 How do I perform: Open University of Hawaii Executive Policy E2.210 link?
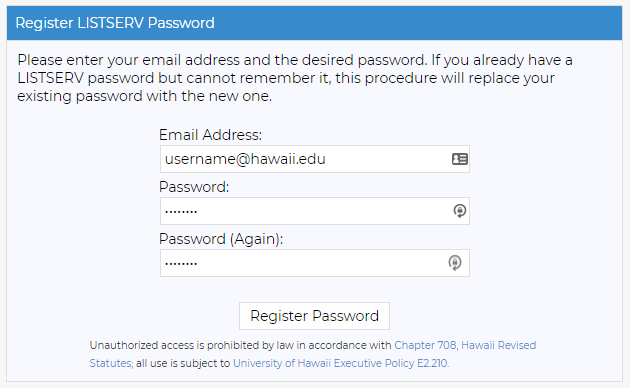point(341,363)
